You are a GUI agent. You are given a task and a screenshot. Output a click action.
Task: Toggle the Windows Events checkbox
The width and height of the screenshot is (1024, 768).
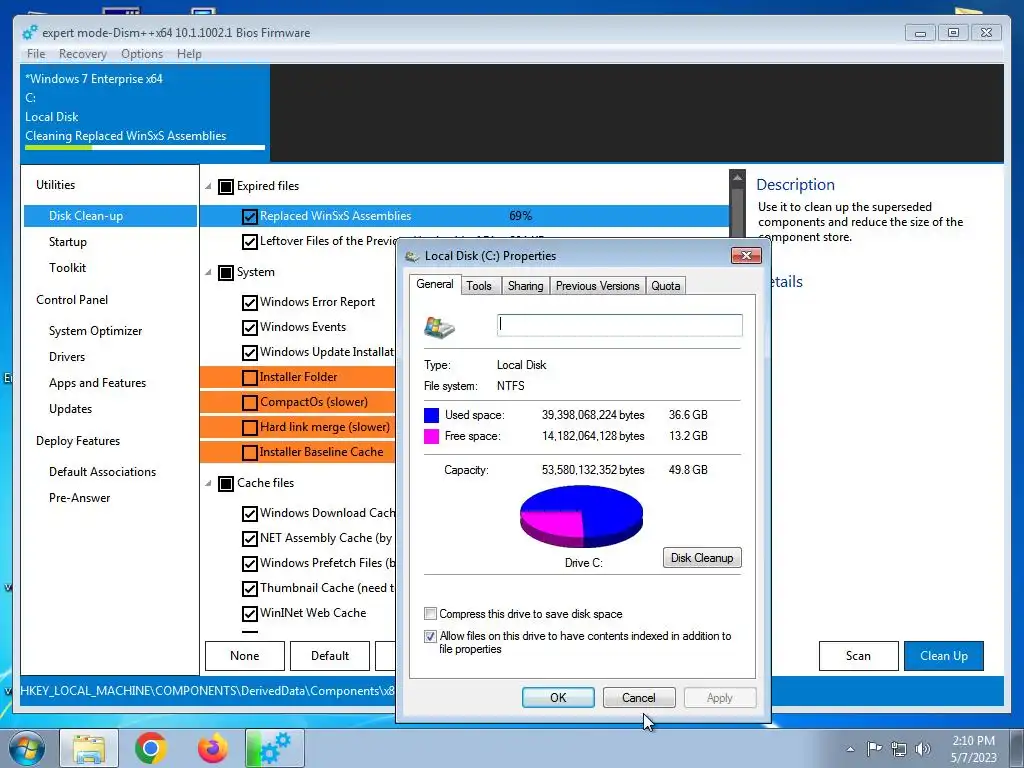click(249, 327)
